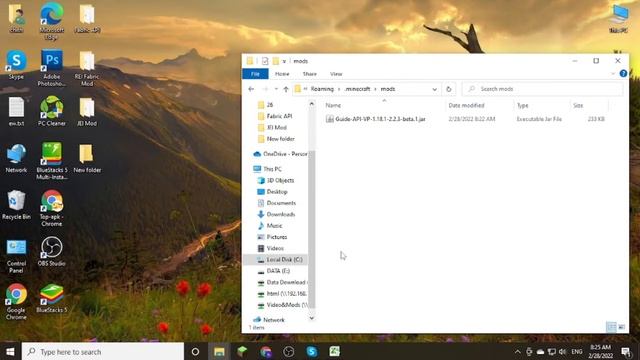Click the Cortana circle in taskbar
The image size is (640, 360).
195,351
